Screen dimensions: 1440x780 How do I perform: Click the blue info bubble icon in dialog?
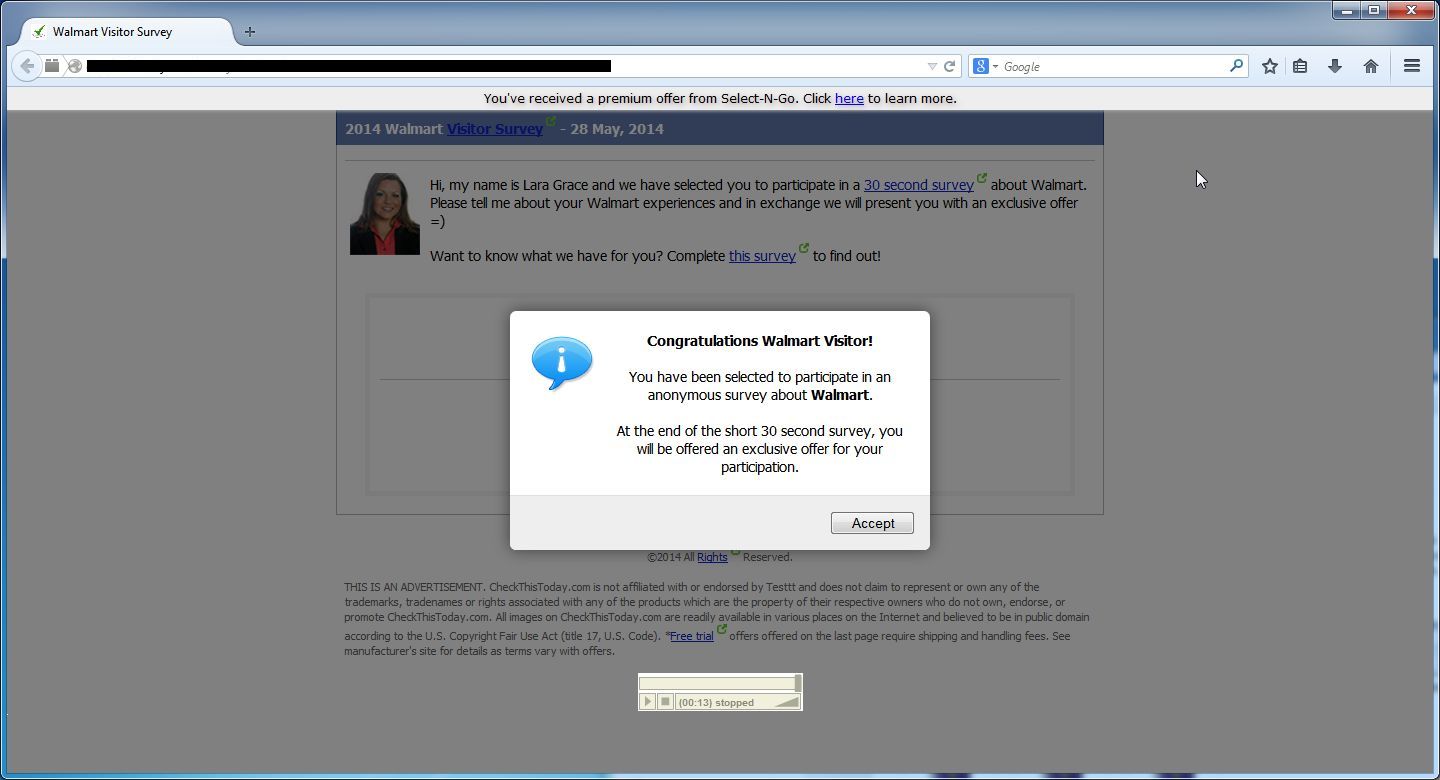click(562, 362)
